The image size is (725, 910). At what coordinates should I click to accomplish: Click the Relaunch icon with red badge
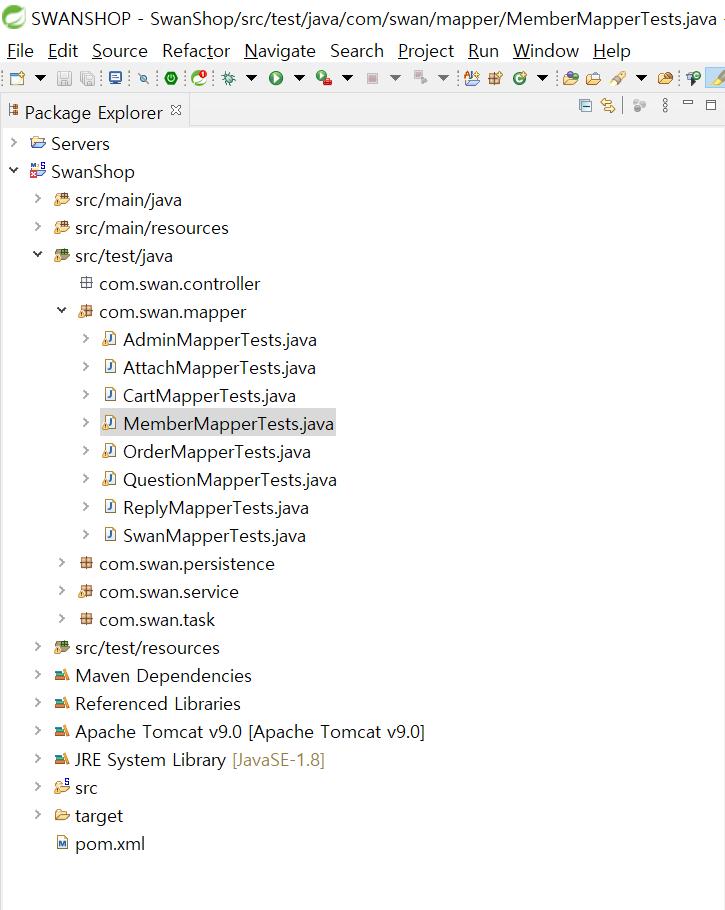coord(199,78)
